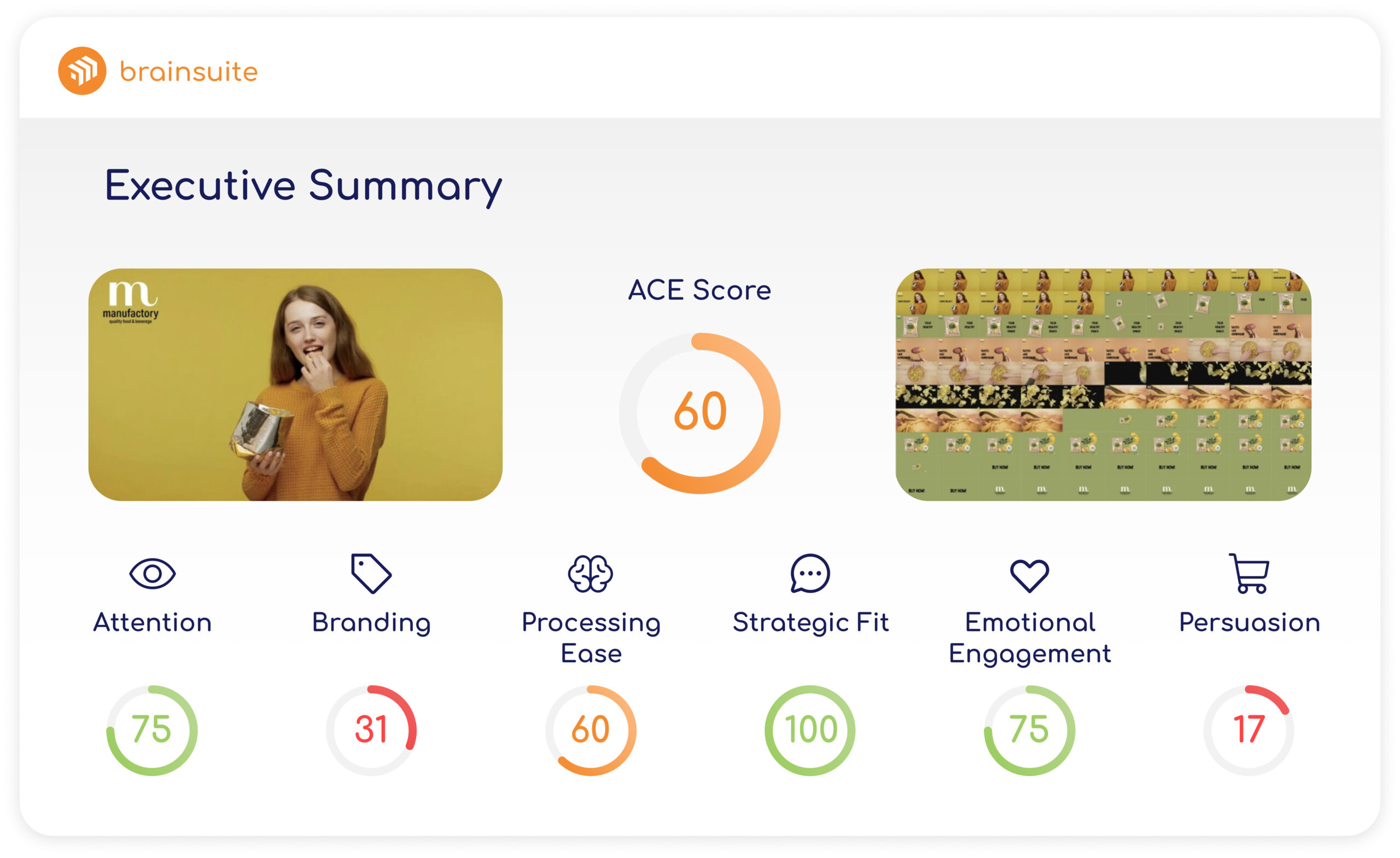The height and width of the screenshot is (858, 1400).
Task: Select the Emotional Engagement 75 ring
Action: [x=1029, y=729]
